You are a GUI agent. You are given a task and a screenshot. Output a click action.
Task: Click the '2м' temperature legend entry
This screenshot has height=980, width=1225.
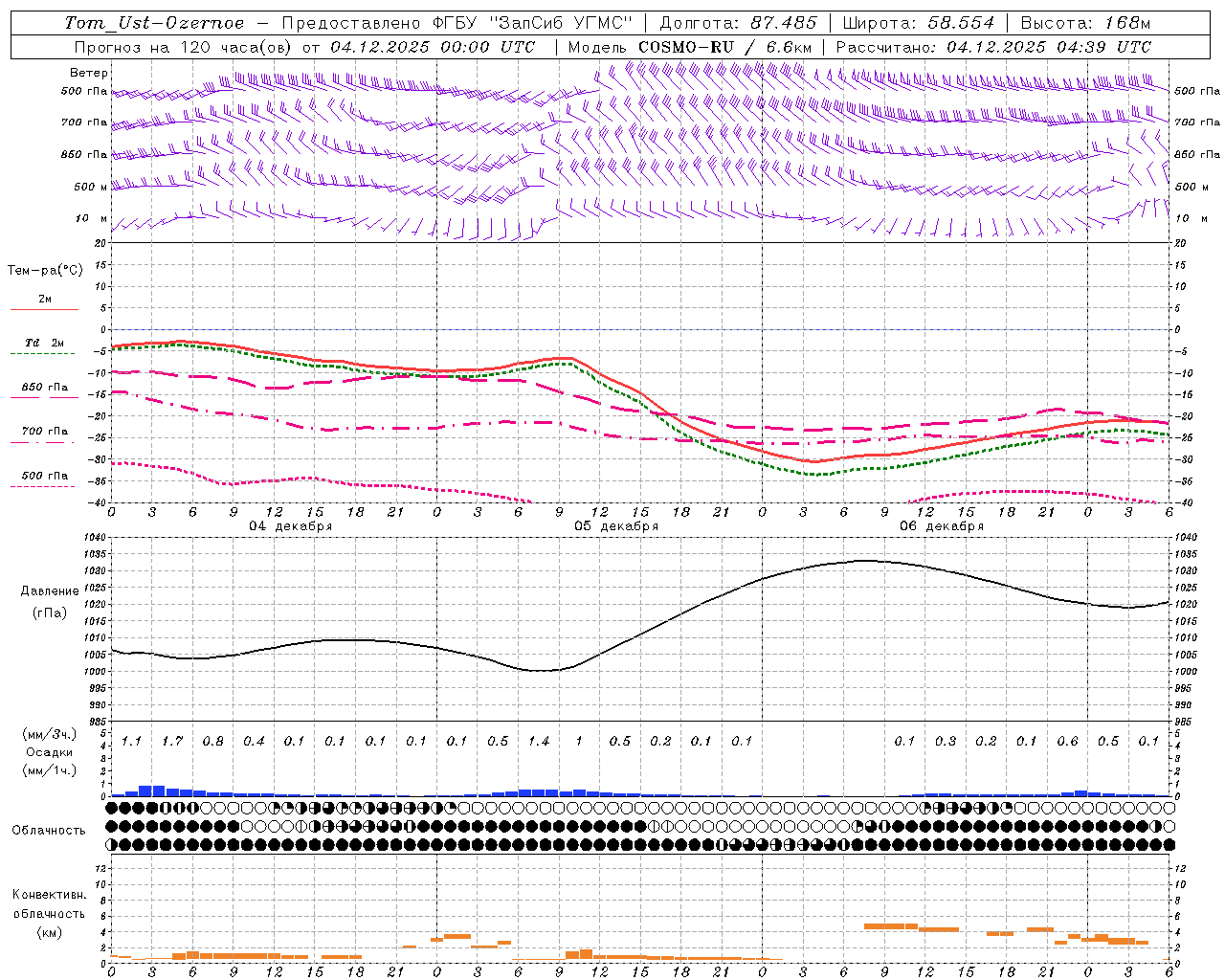45,299
